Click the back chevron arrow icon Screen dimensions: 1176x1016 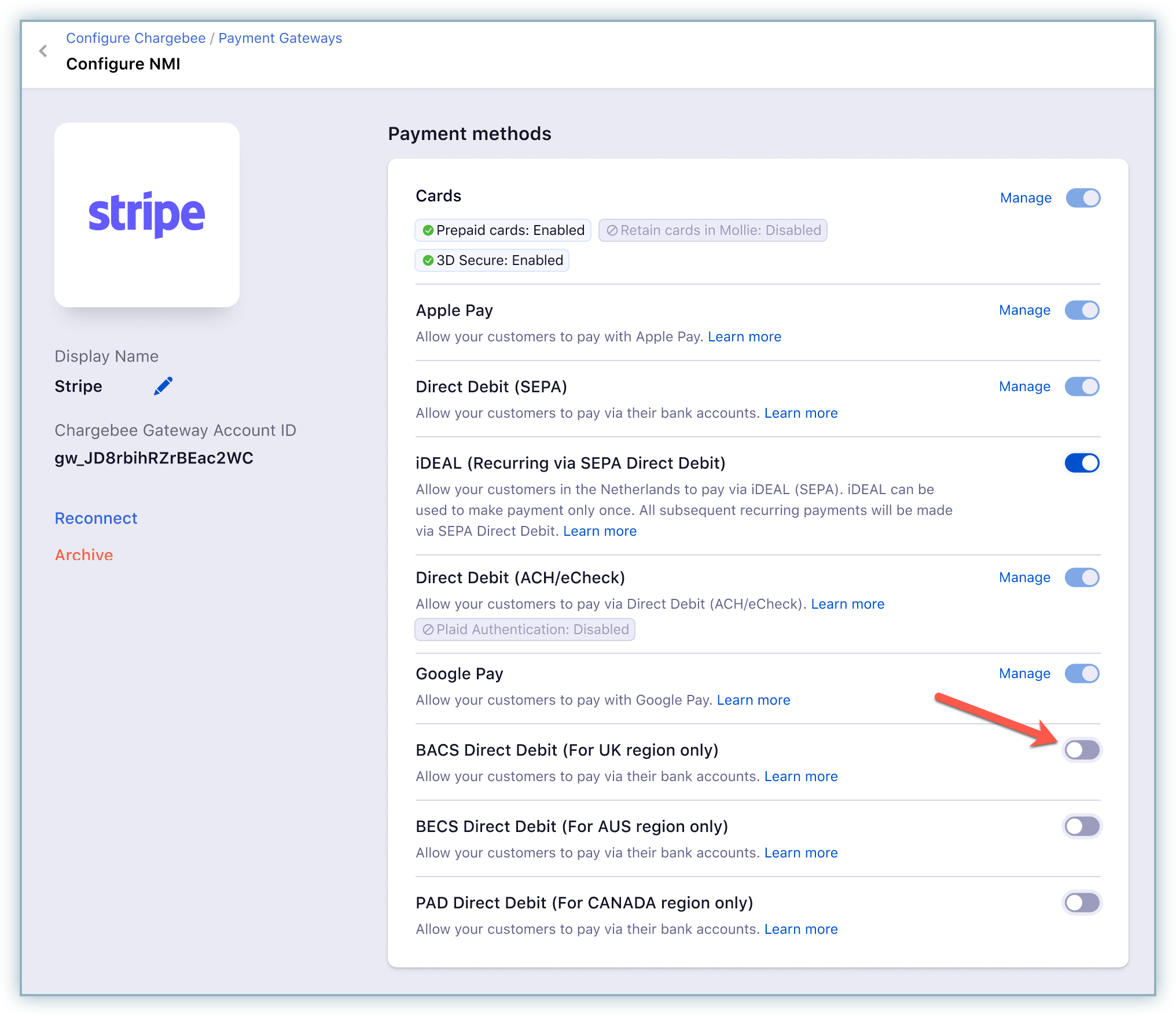[43, 51]
